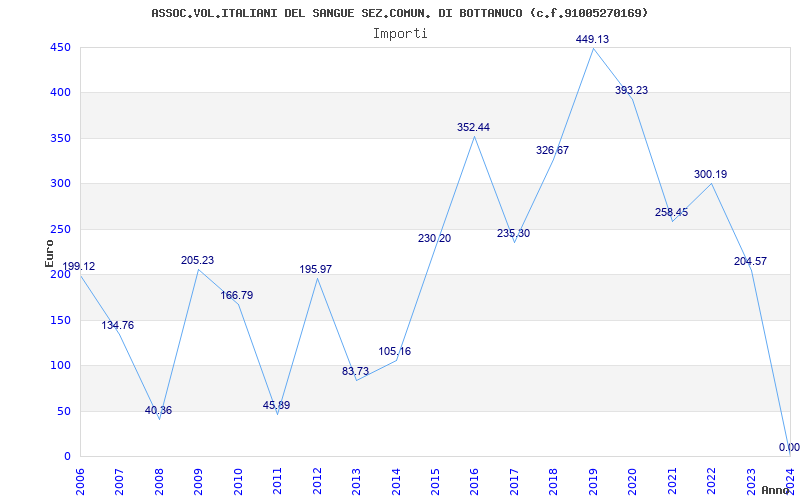Screen dimensions: 800x500
Task: Click the Euro y-axis label
Action: point(49,253)
